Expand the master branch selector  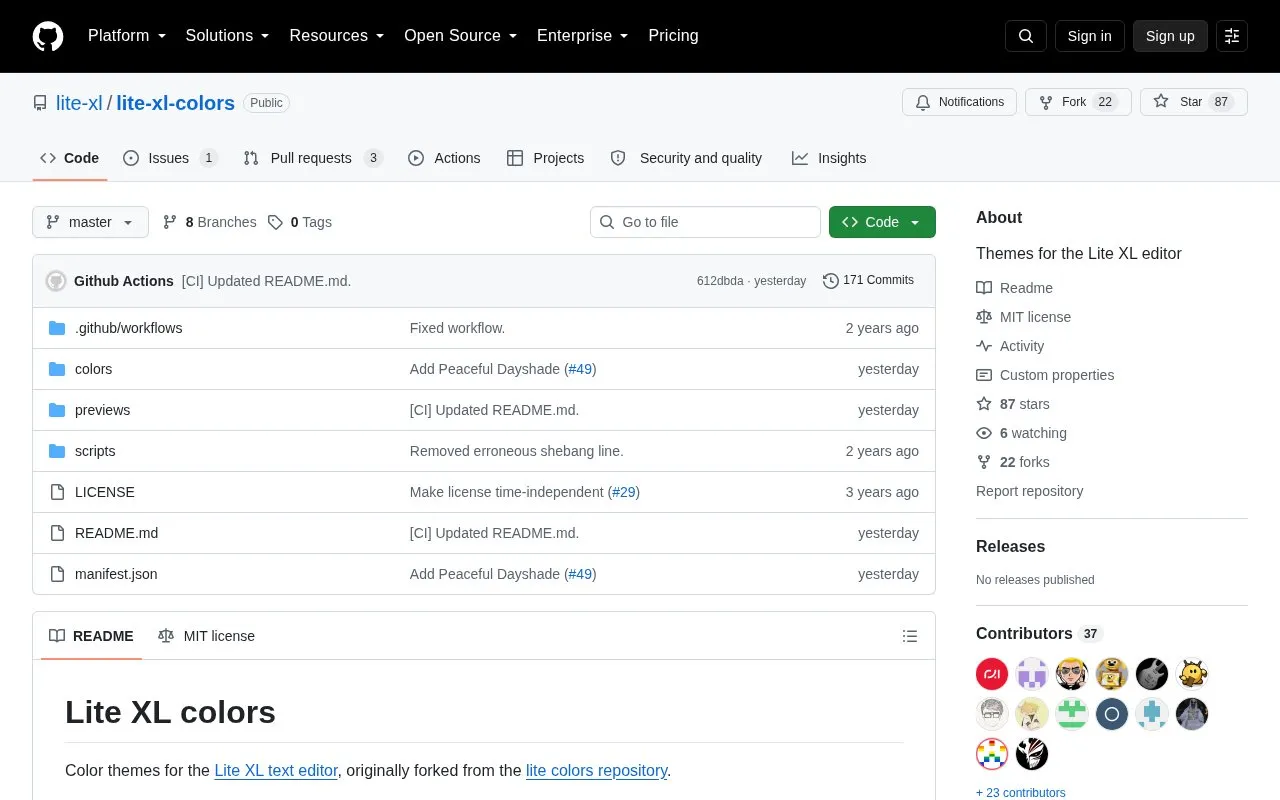[90, 222]
